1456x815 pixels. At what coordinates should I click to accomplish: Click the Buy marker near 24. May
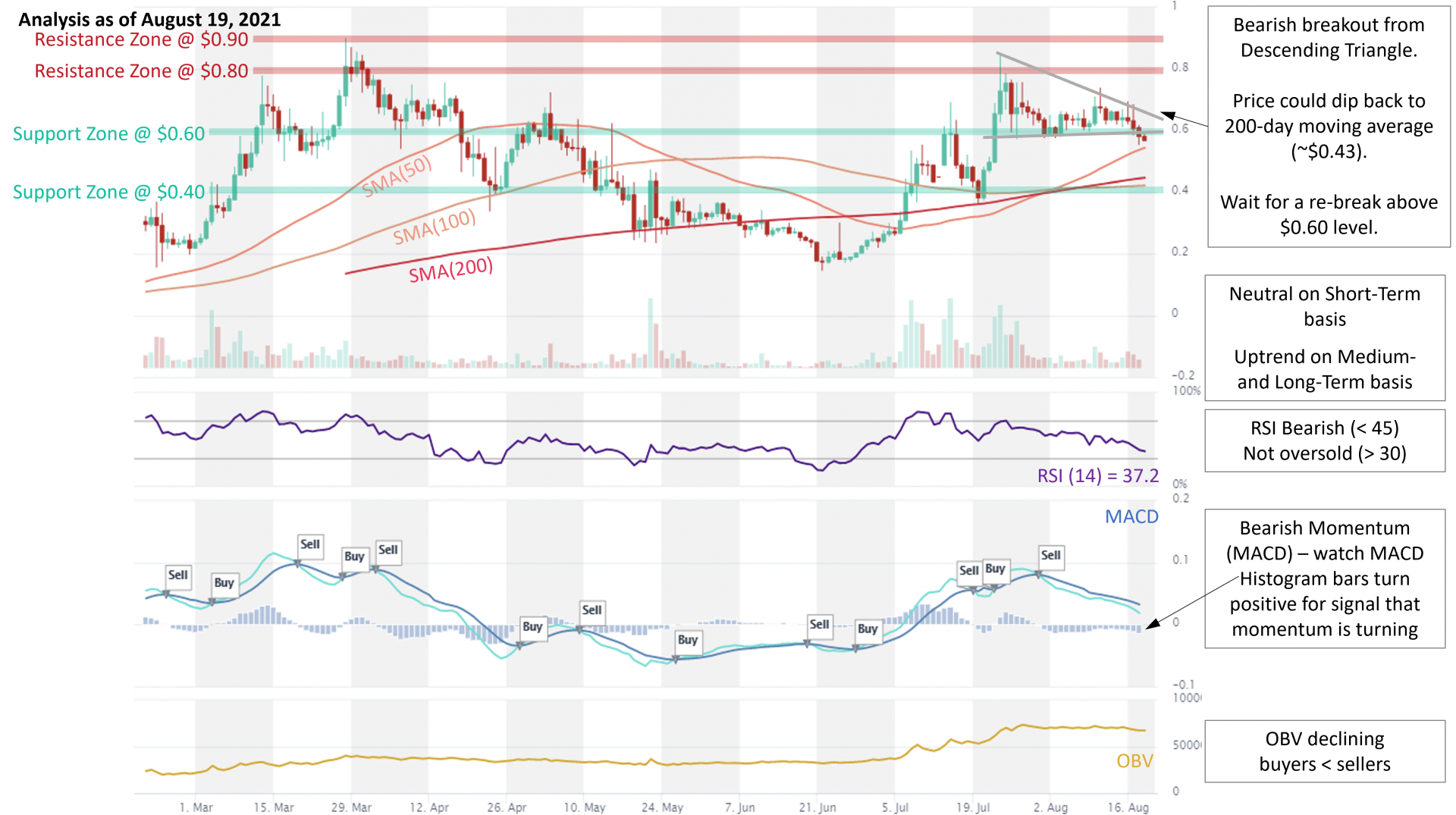coord(688,640)
